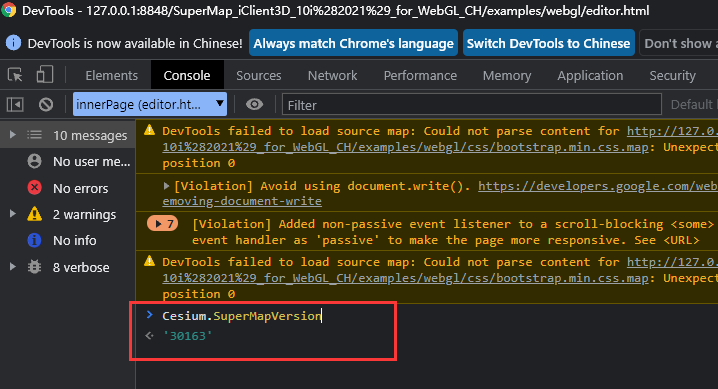
Task: Expand the 8 verbose group
Action: 13,266
